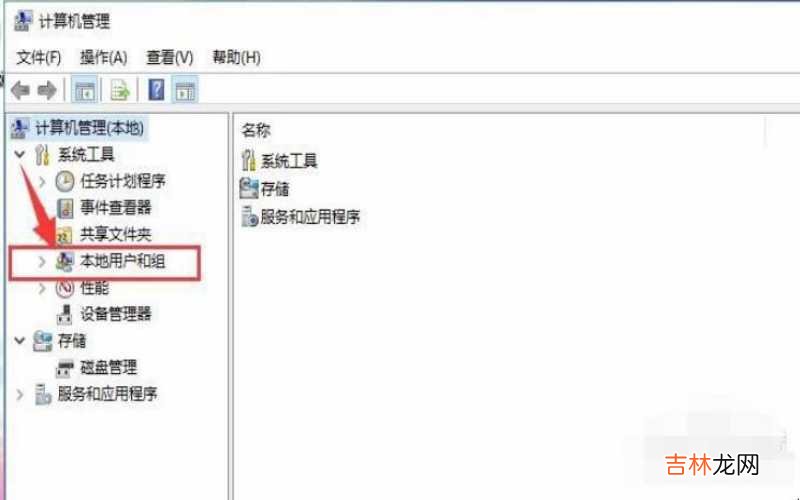Select the 任务计划程序 clock icon
The width and height of the screenshot is (800, 500).
(65, 181)
